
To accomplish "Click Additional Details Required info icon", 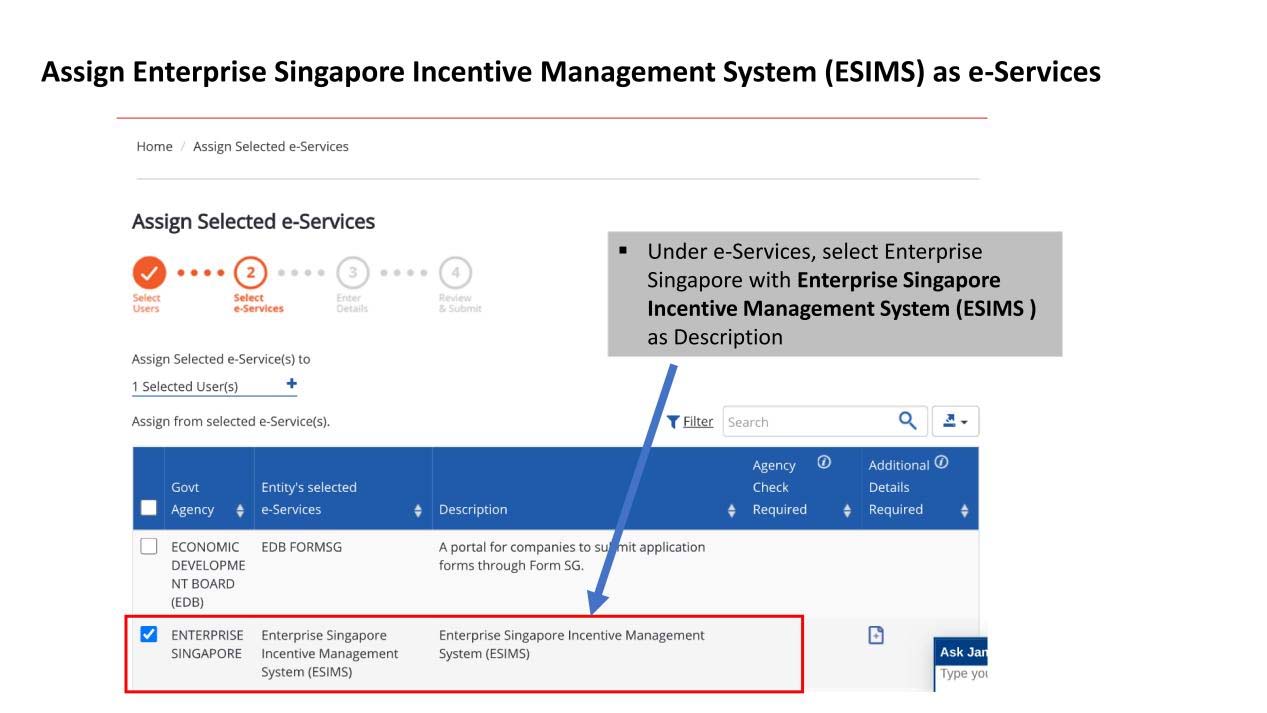I will [x=939, y=463].
